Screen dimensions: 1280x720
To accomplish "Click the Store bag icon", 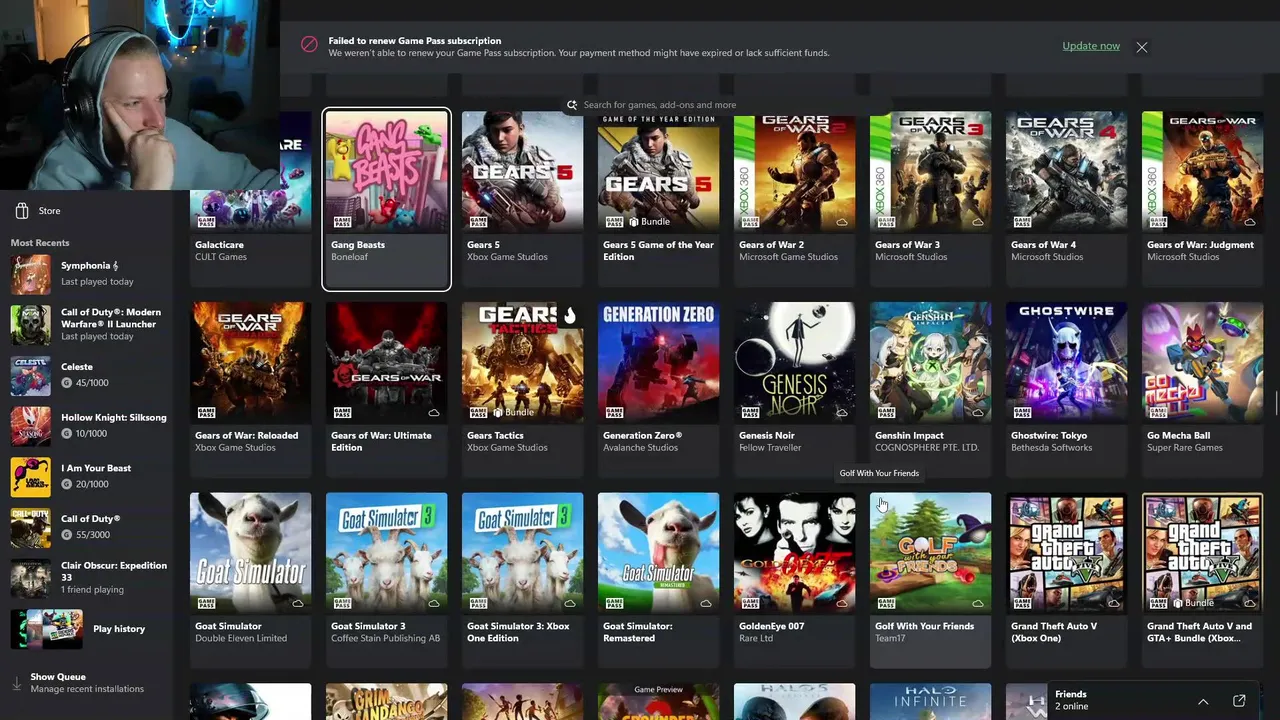I will point(21,211).
